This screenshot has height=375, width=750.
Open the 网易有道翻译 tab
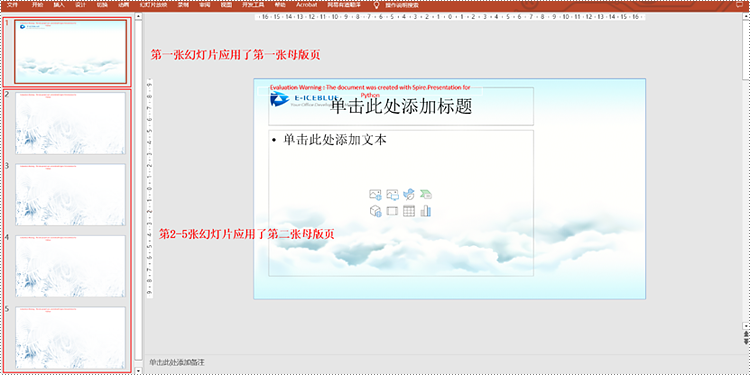point(344,5)
